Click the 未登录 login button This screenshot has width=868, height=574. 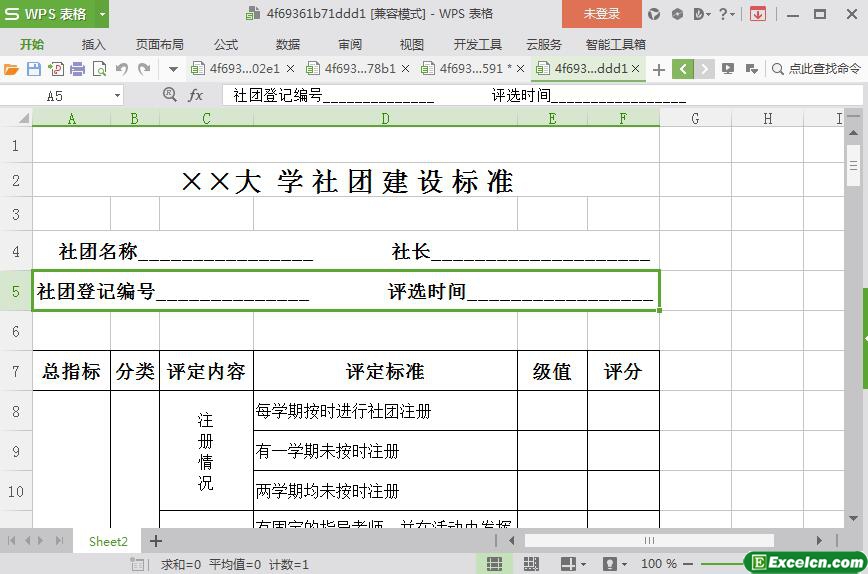[602, 14]
